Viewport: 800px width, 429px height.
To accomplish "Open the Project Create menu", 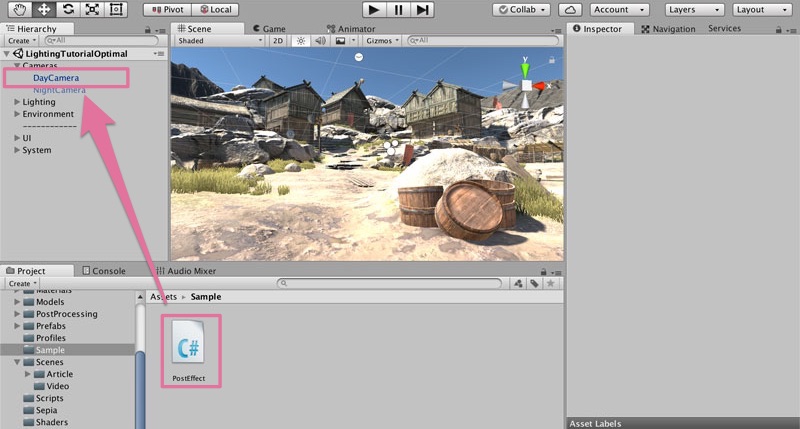I will [22, 283].
